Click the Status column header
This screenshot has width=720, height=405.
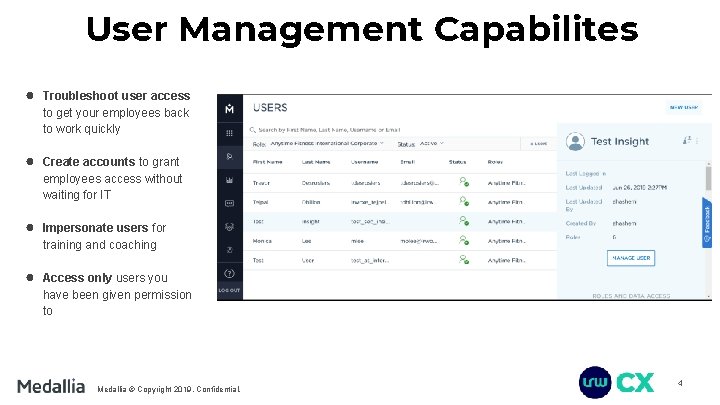click(457, 162)
